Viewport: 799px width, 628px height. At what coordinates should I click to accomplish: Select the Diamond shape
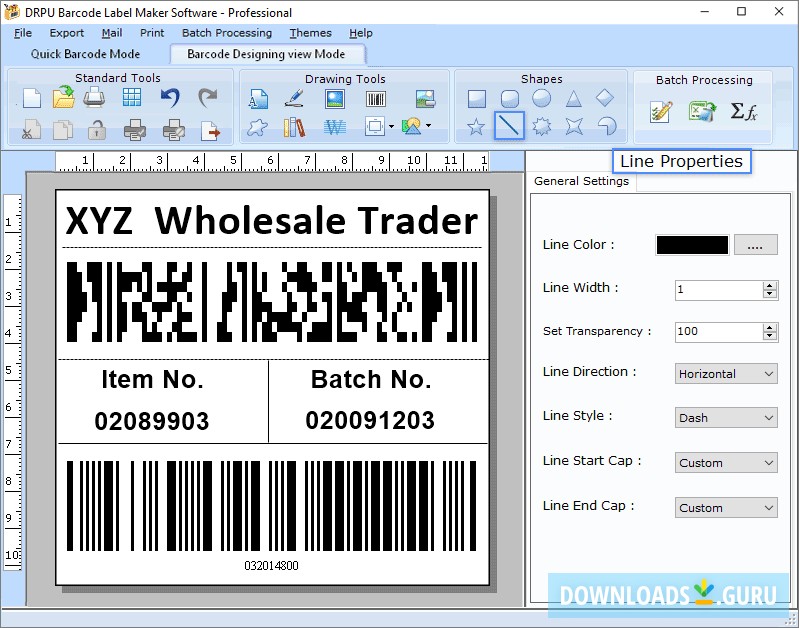coord(605,98)
